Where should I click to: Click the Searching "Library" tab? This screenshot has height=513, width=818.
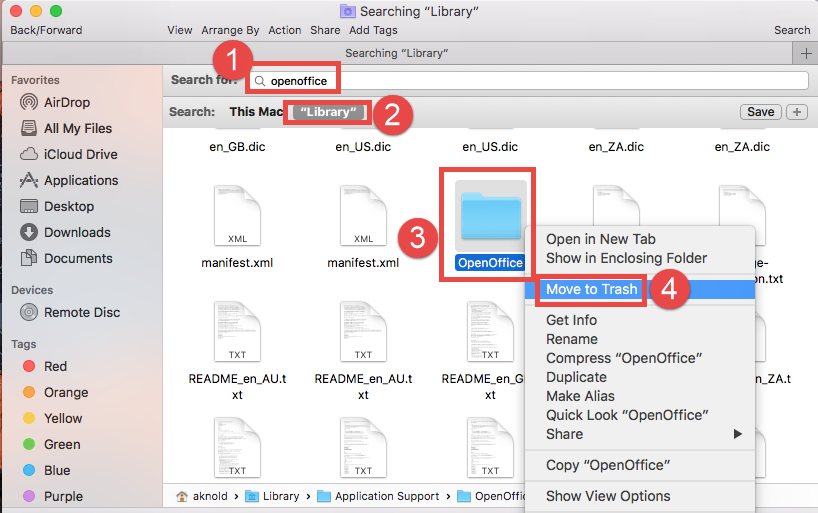(396, 53)
